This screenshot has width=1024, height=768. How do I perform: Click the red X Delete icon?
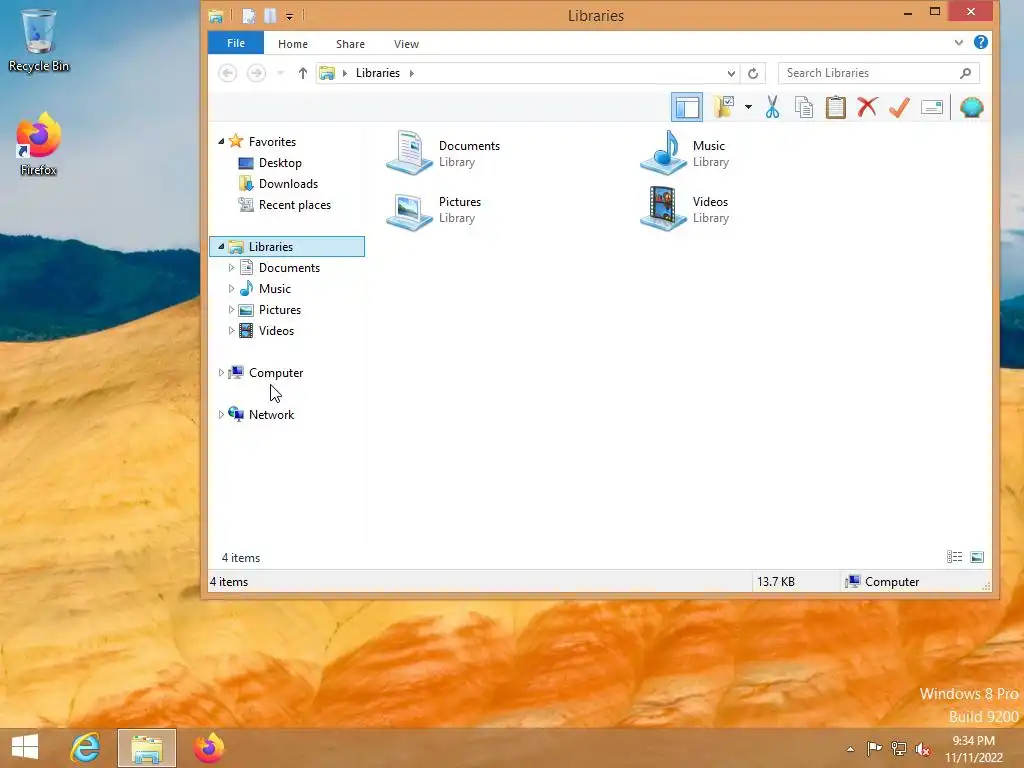pos(867,107)
